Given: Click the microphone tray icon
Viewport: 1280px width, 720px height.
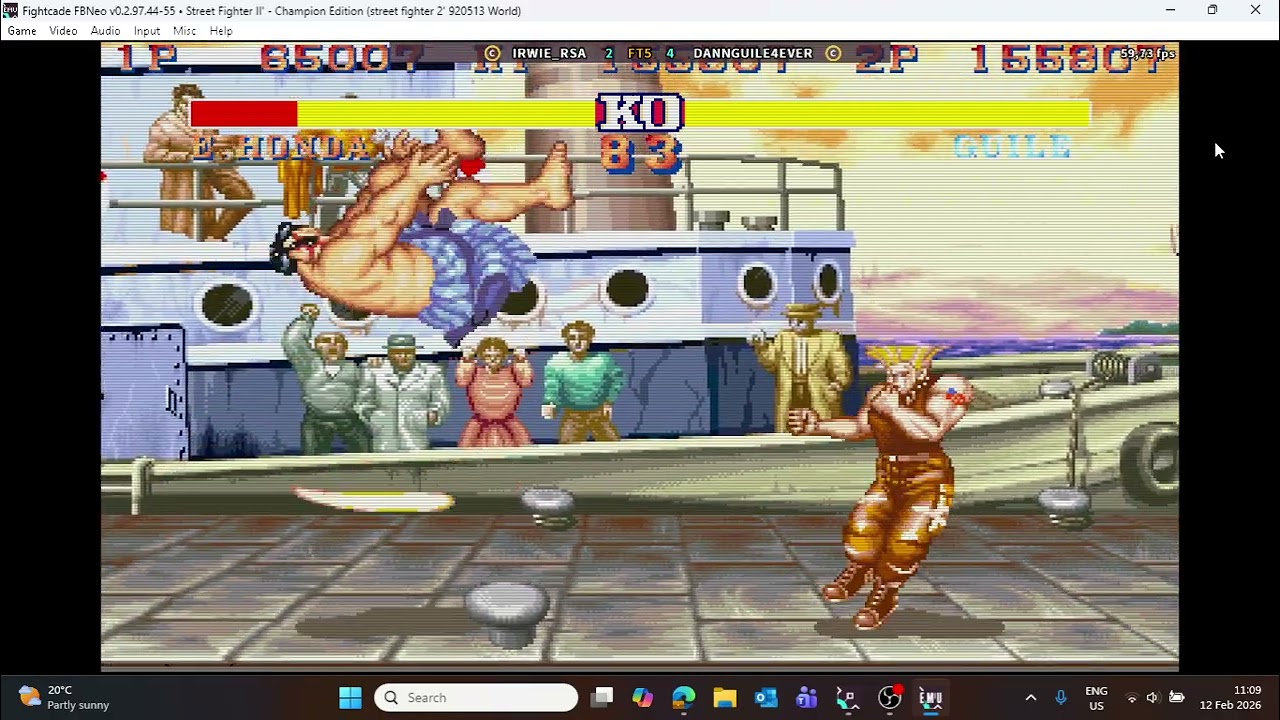Looking at the screenshot, I should click(x=1061, y=697).
